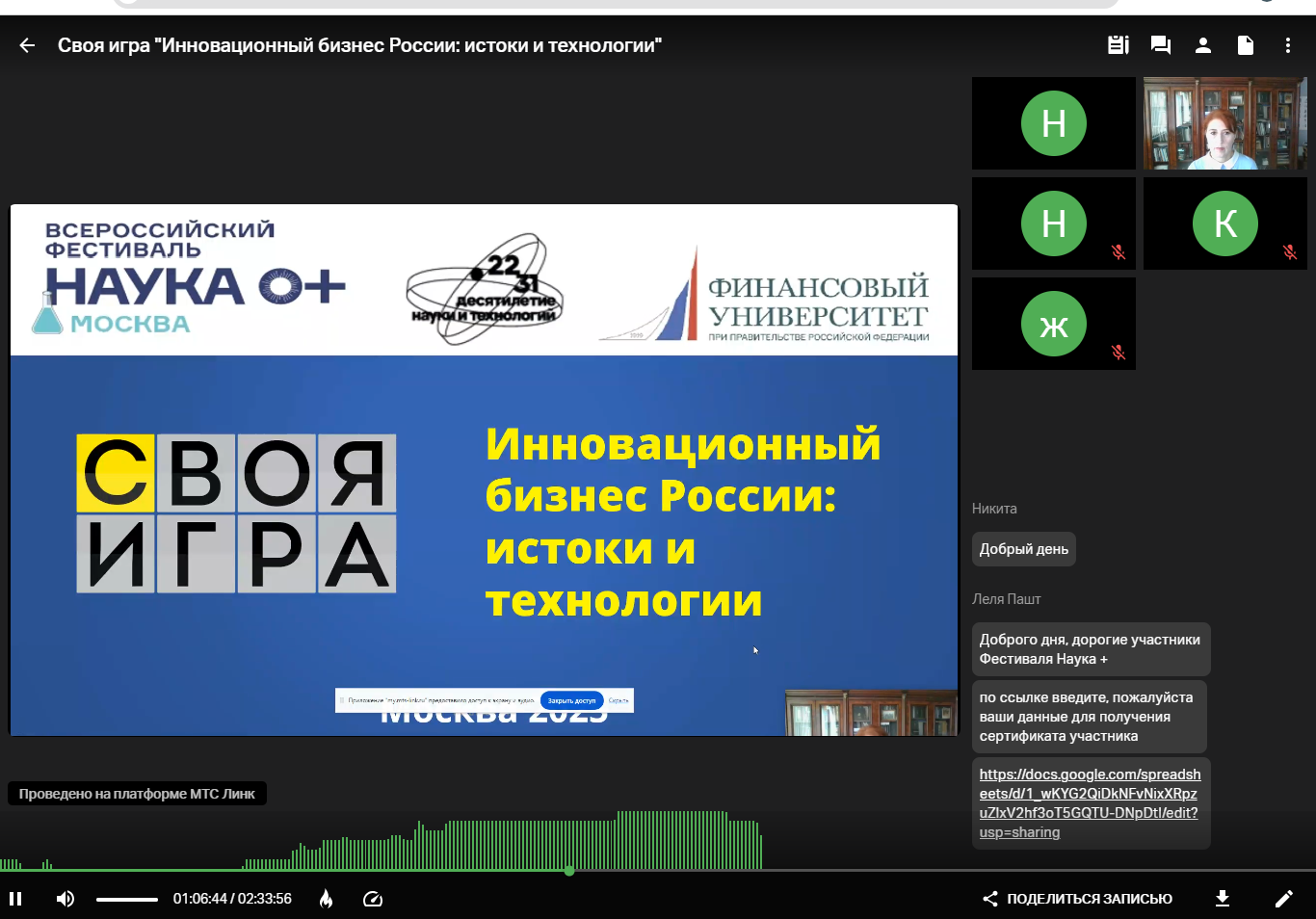
Task: Open playback speed gauge icon
Action: pyautogui.click(x=373, y=899)
